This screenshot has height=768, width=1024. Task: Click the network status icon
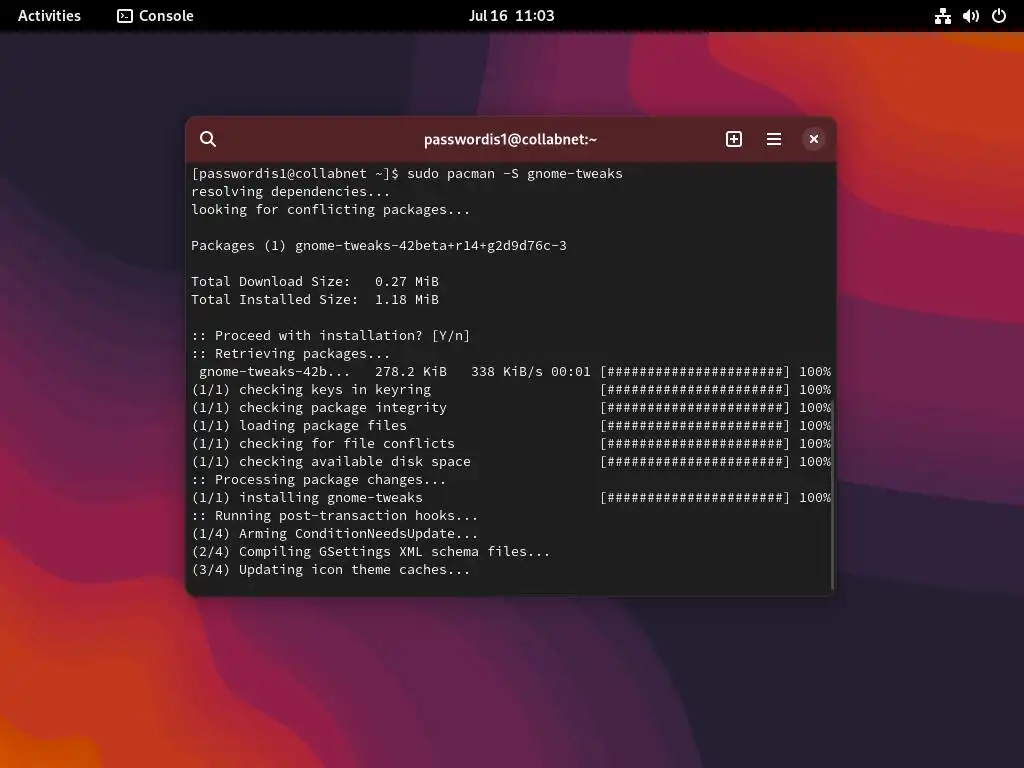(x=942, y=16)
